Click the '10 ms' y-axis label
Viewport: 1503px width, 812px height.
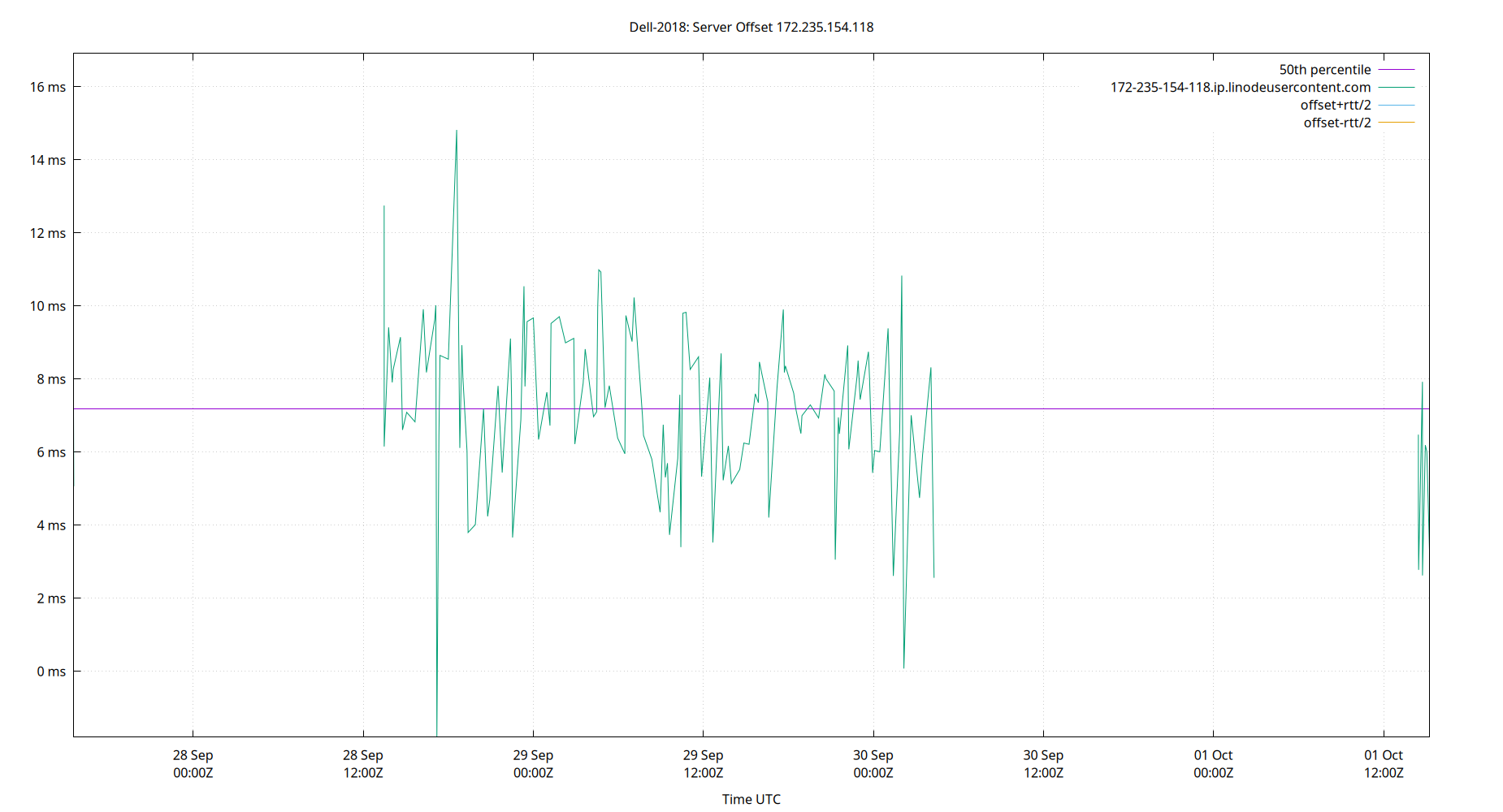48,306
